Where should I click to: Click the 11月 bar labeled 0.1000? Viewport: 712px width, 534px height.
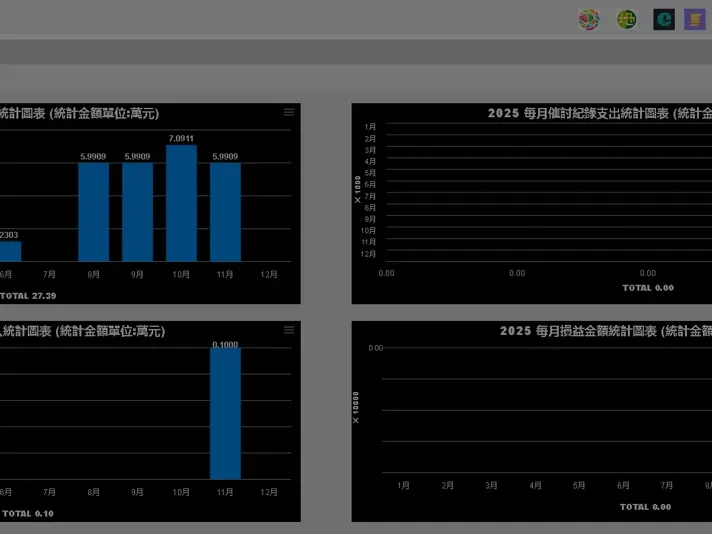[225, 413]
